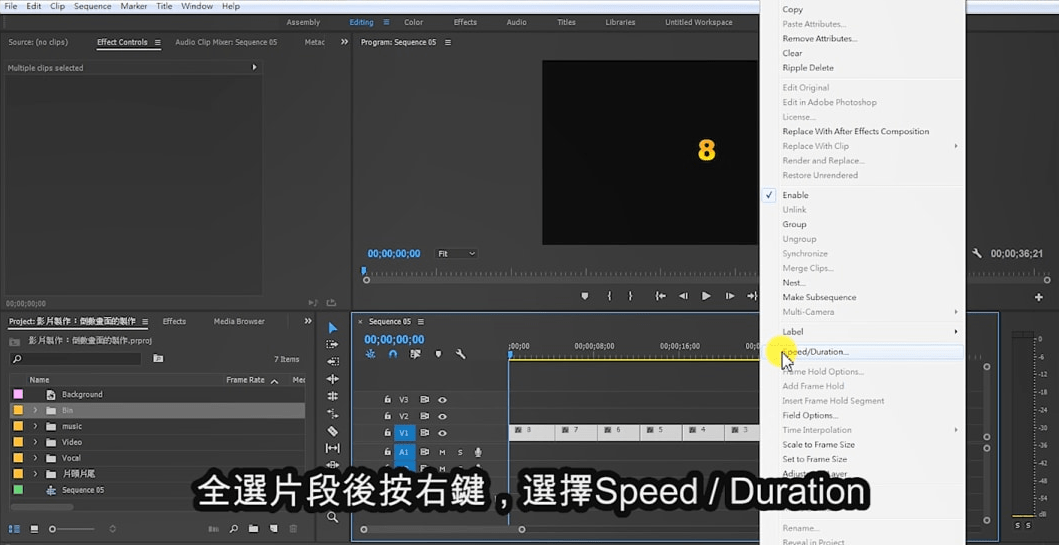Mute audio track A1
Viewport: 1059px width, 545px height.
(442, 452)
